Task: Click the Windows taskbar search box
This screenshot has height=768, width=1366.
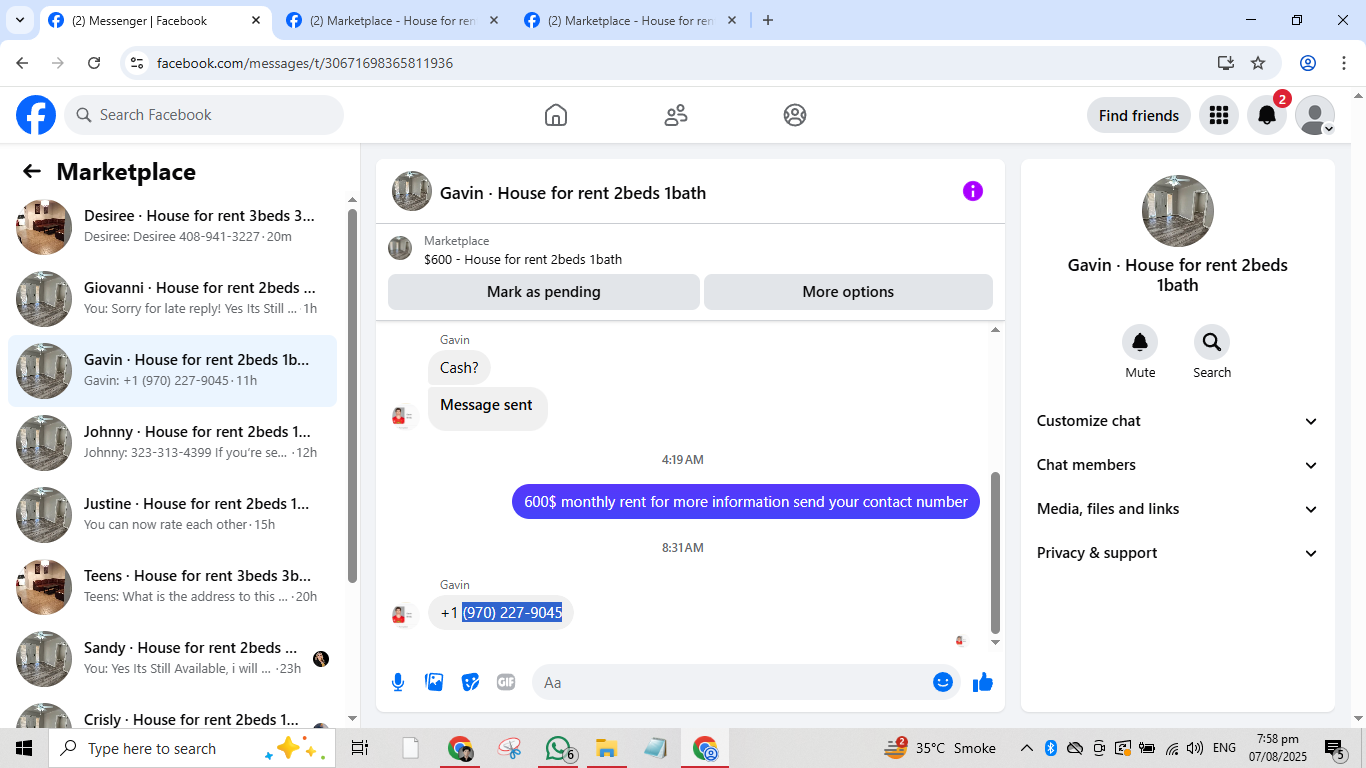Action: tap(192, 748)
